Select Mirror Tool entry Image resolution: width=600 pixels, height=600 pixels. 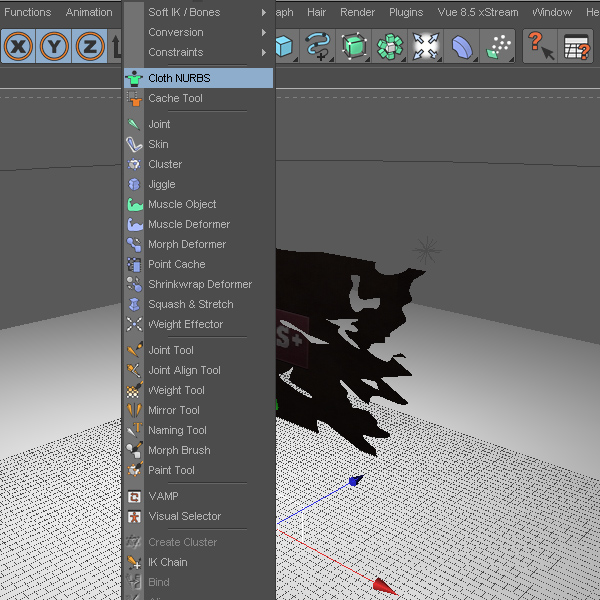coord(198,410)
